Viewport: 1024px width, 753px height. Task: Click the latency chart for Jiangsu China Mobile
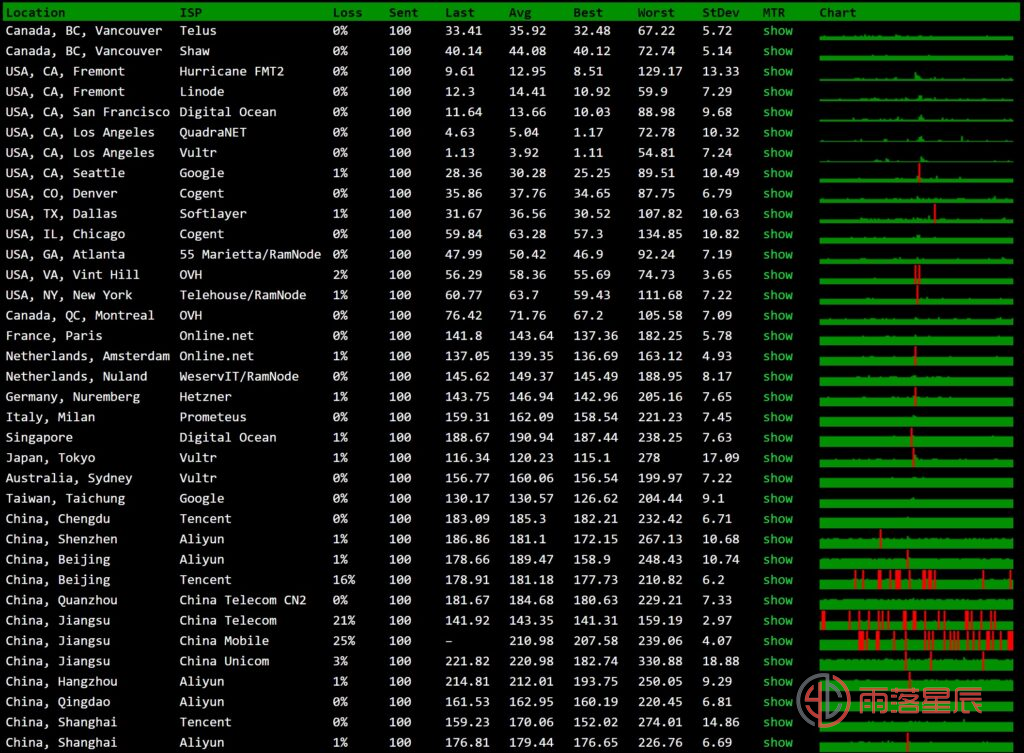coord(916,641)
